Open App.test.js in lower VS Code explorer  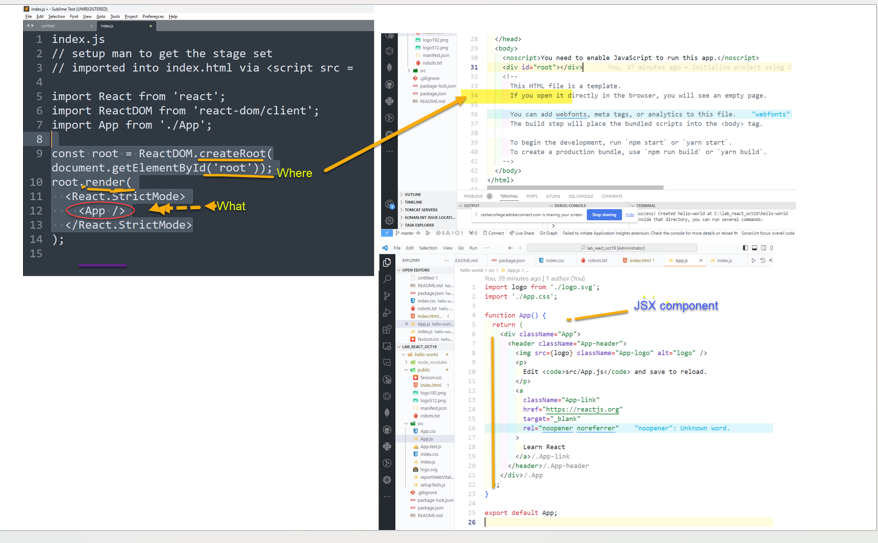click(428, 447)
